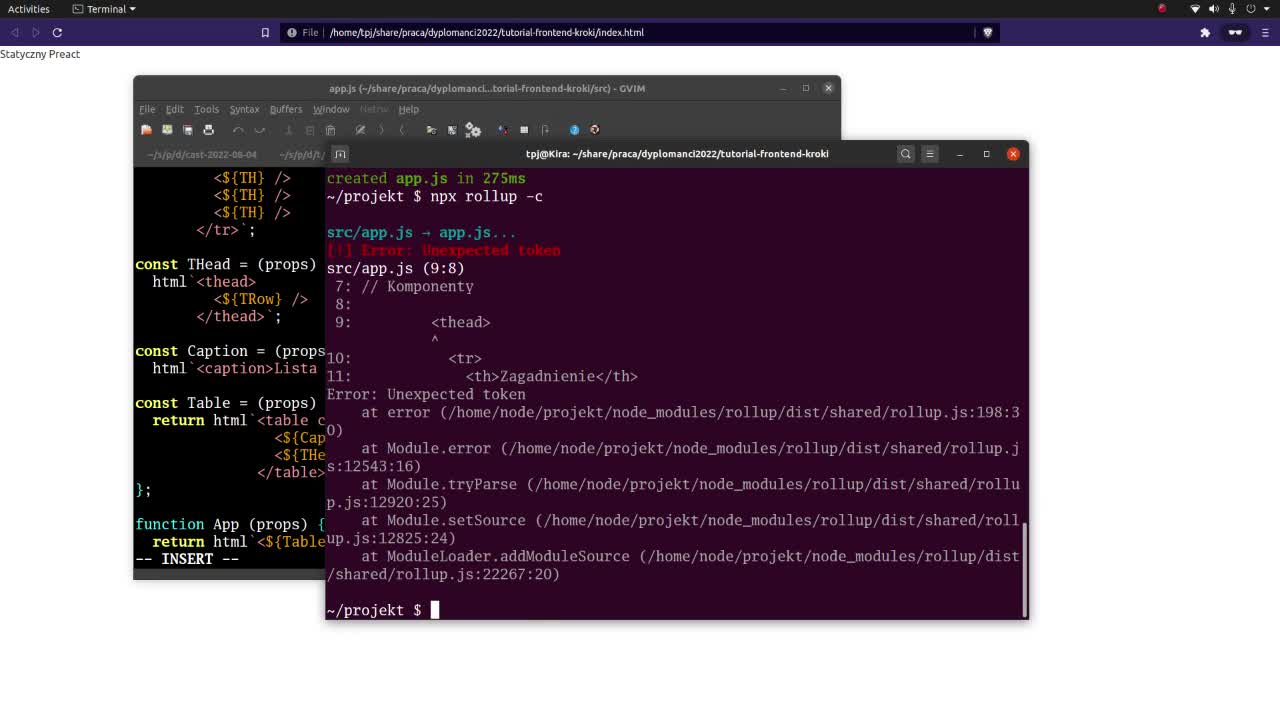Bookmark this page with the bookmark icon
1280x720 pixels.
(x=265, y=32)
